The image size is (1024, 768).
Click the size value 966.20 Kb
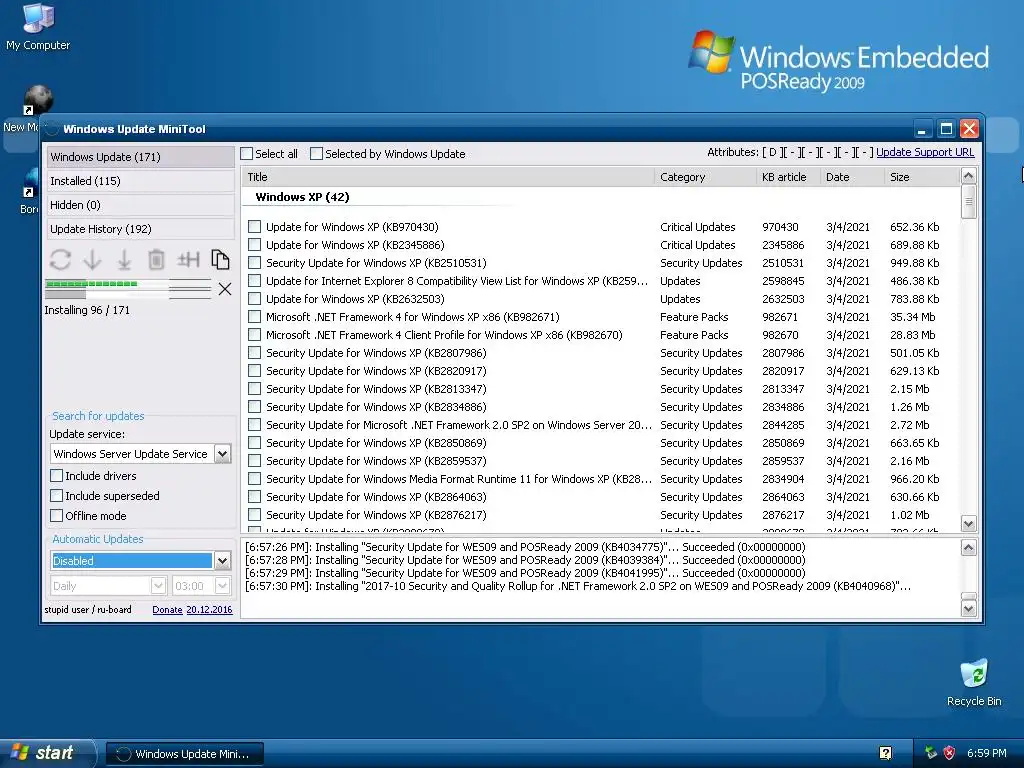[x=914, y=479]
